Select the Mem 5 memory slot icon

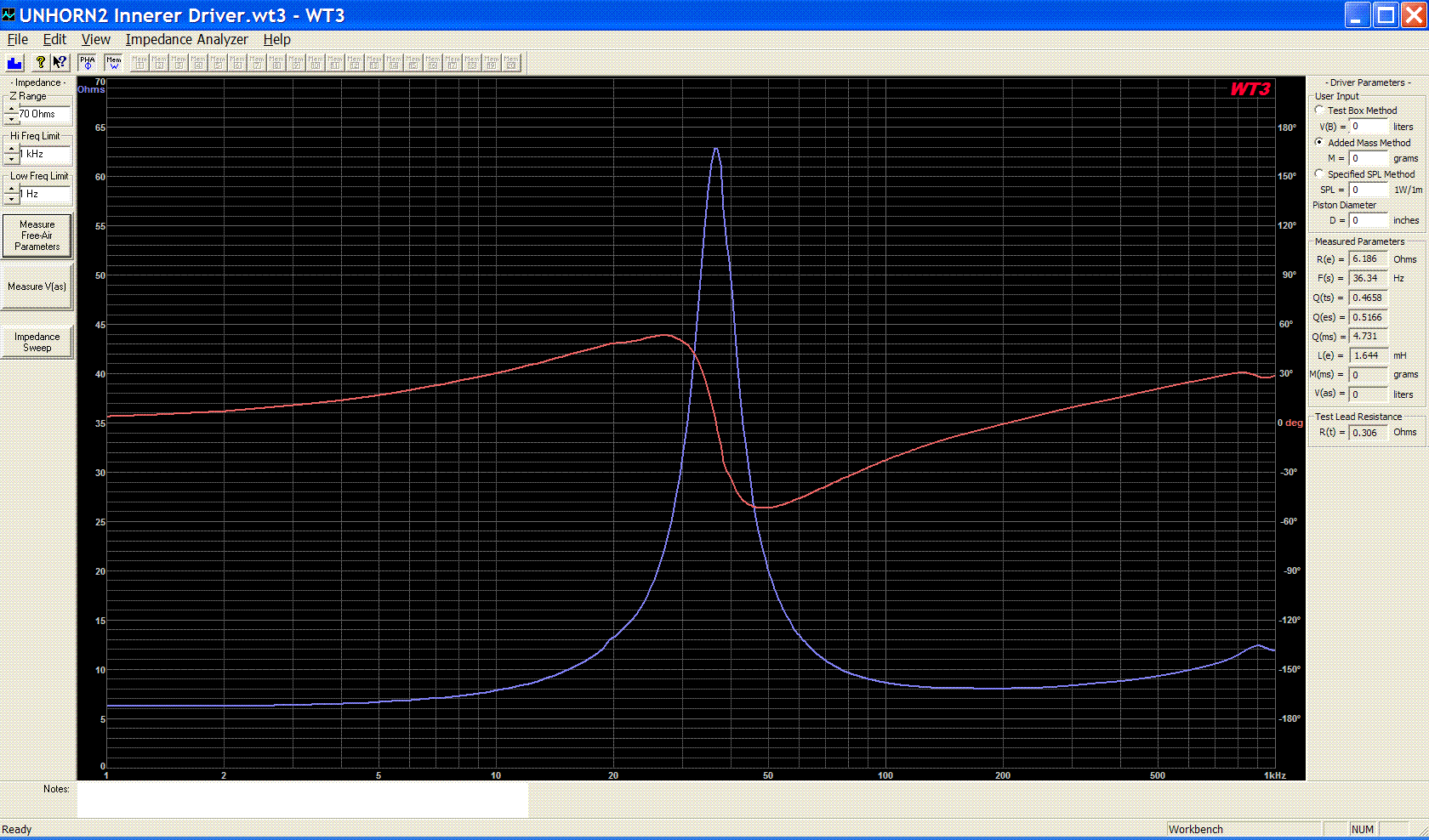[x=218, y=62]
